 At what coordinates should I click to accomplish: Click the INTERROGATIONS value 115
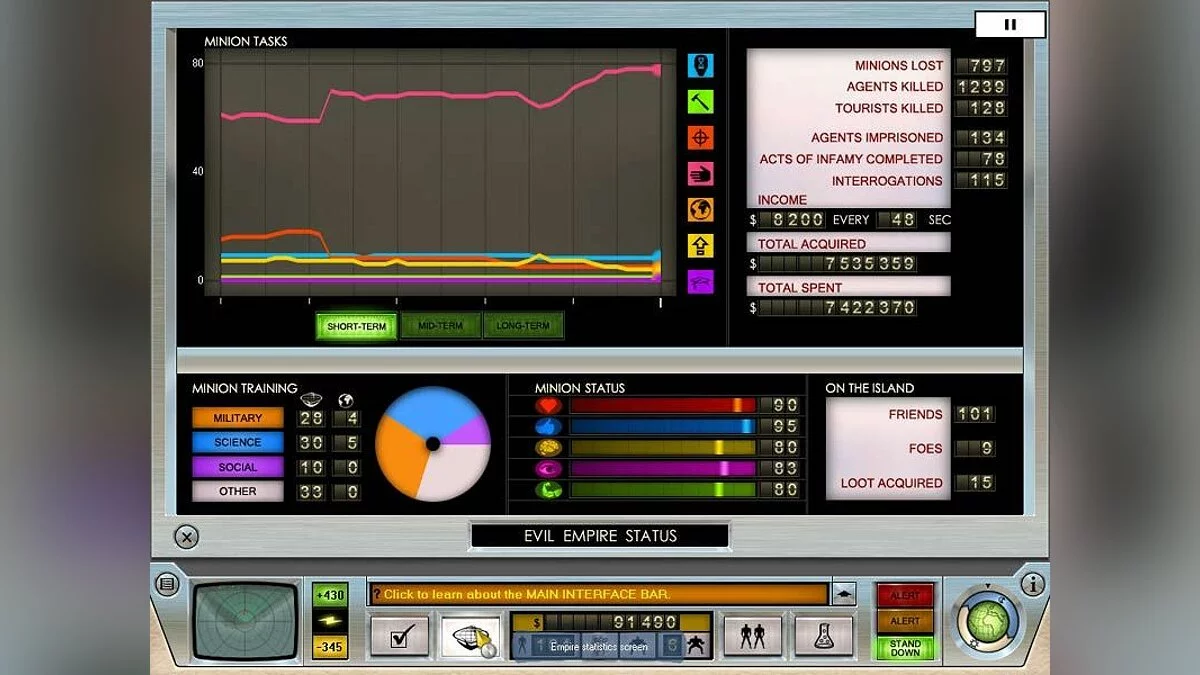click(980, 181)
